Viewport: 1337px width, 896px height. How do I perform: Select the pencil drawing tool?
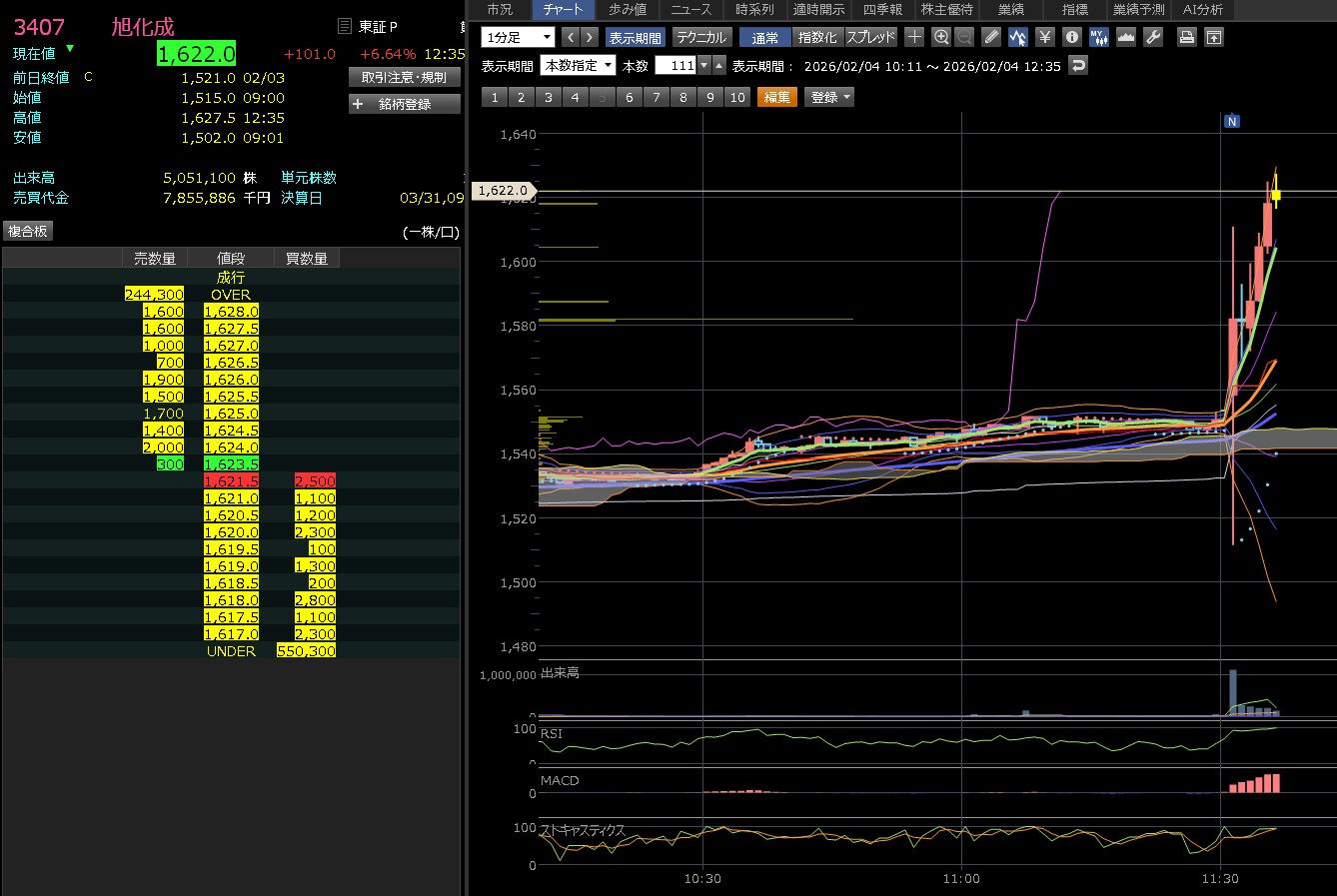pos(991,37)
